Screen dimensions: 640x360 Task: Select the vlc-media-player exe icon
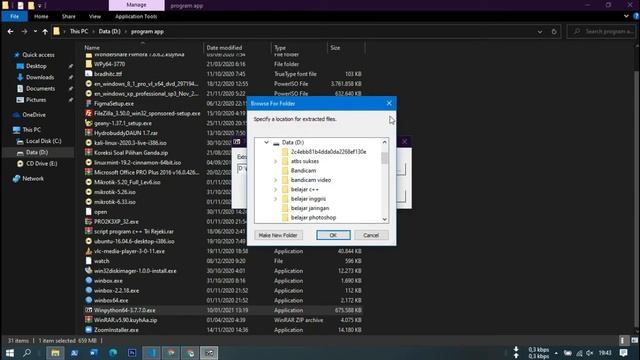[x=89, y=251]
